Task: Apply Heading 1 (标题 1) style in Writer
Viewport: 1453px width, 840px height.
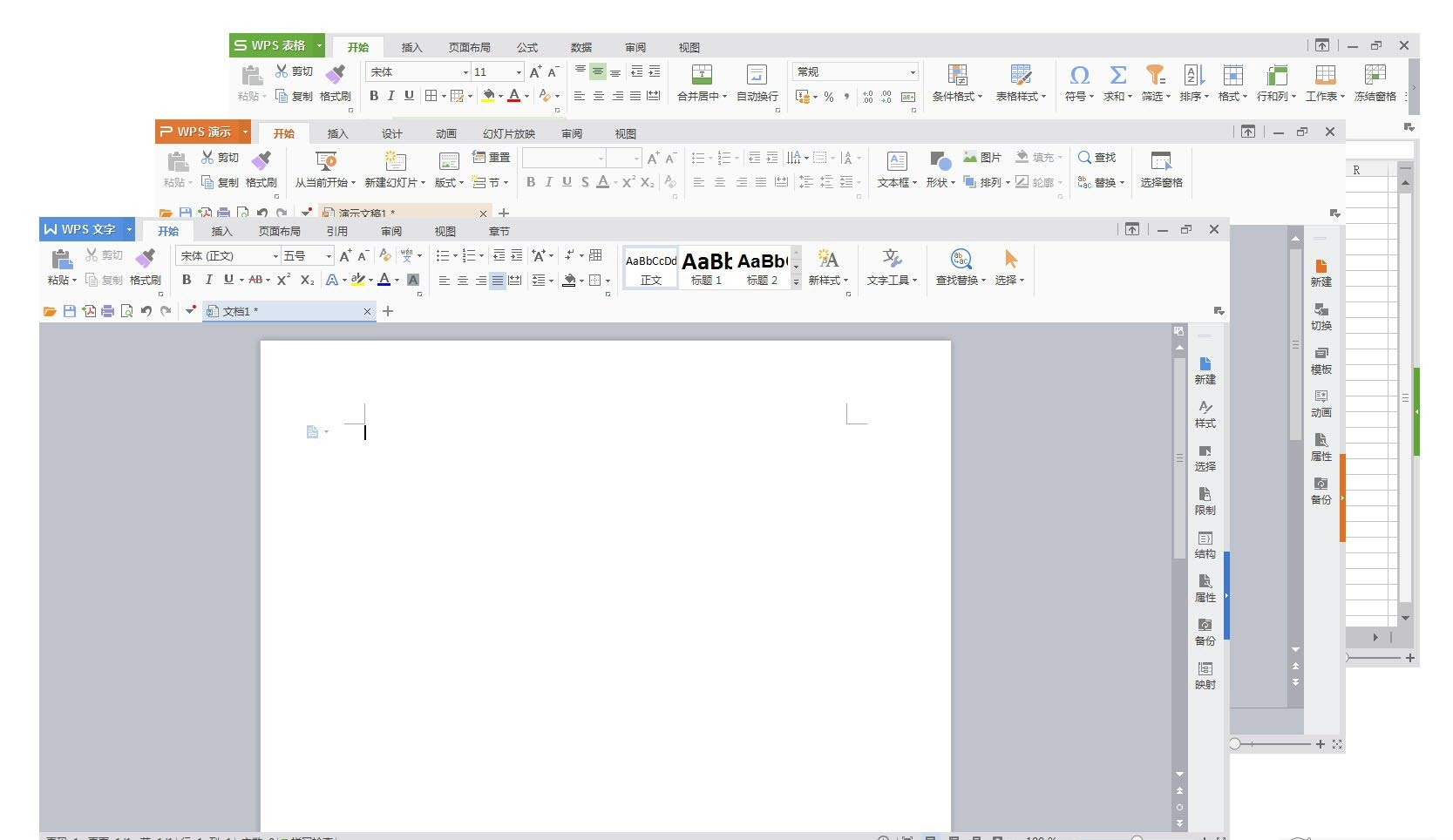Action: (x=707, y=268)
